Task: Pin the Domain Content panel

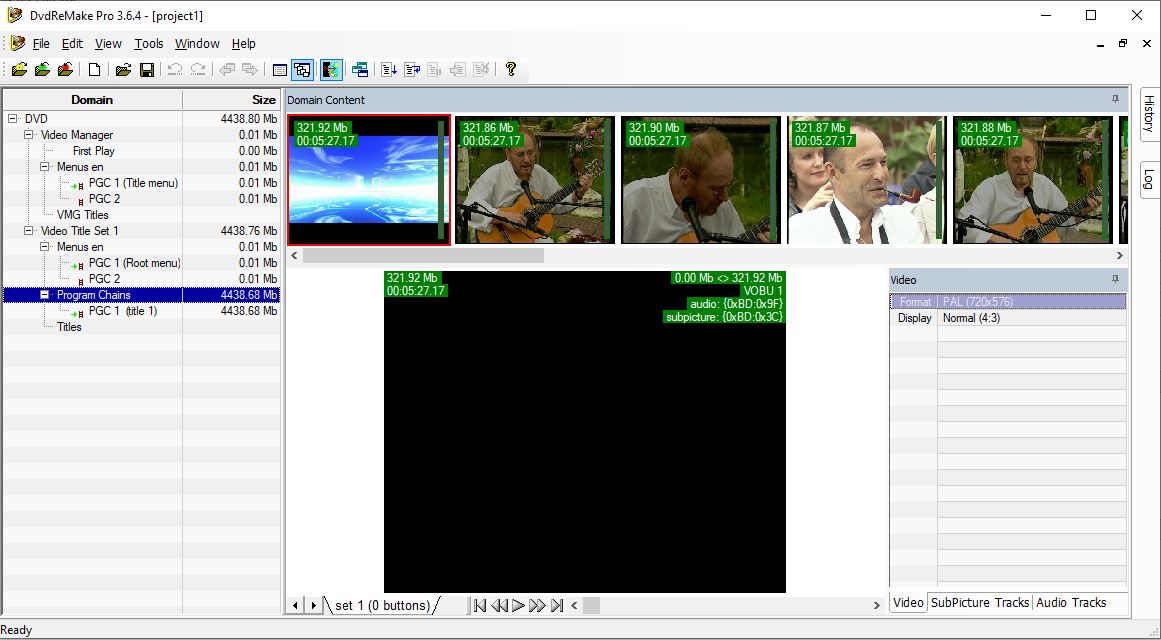Action: [x=1115, y=100]
